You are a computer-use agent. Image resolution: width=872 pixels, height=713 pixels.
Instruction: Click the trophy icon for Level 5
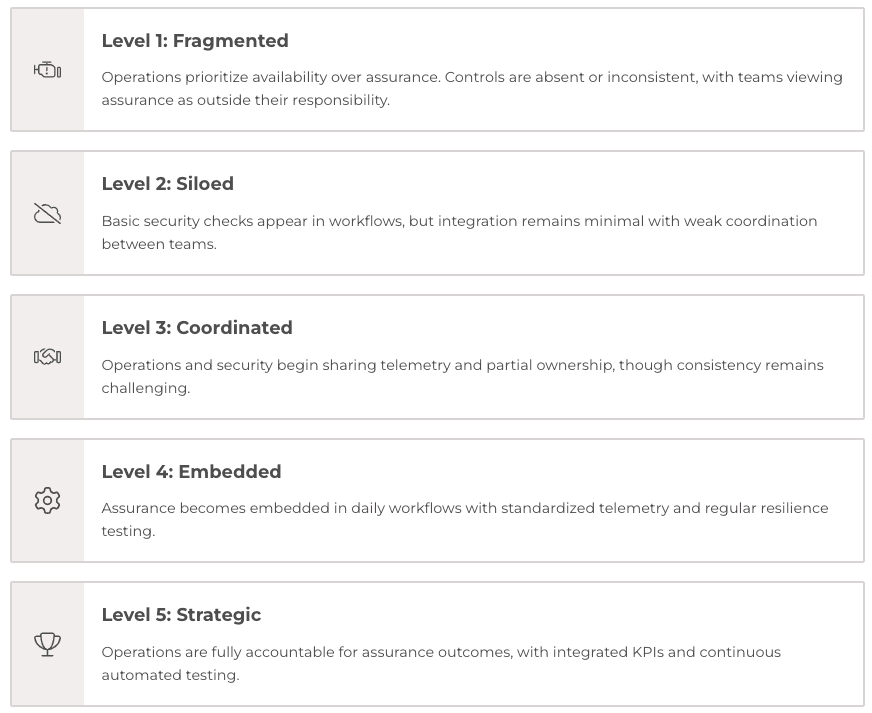tap(47, 644)
